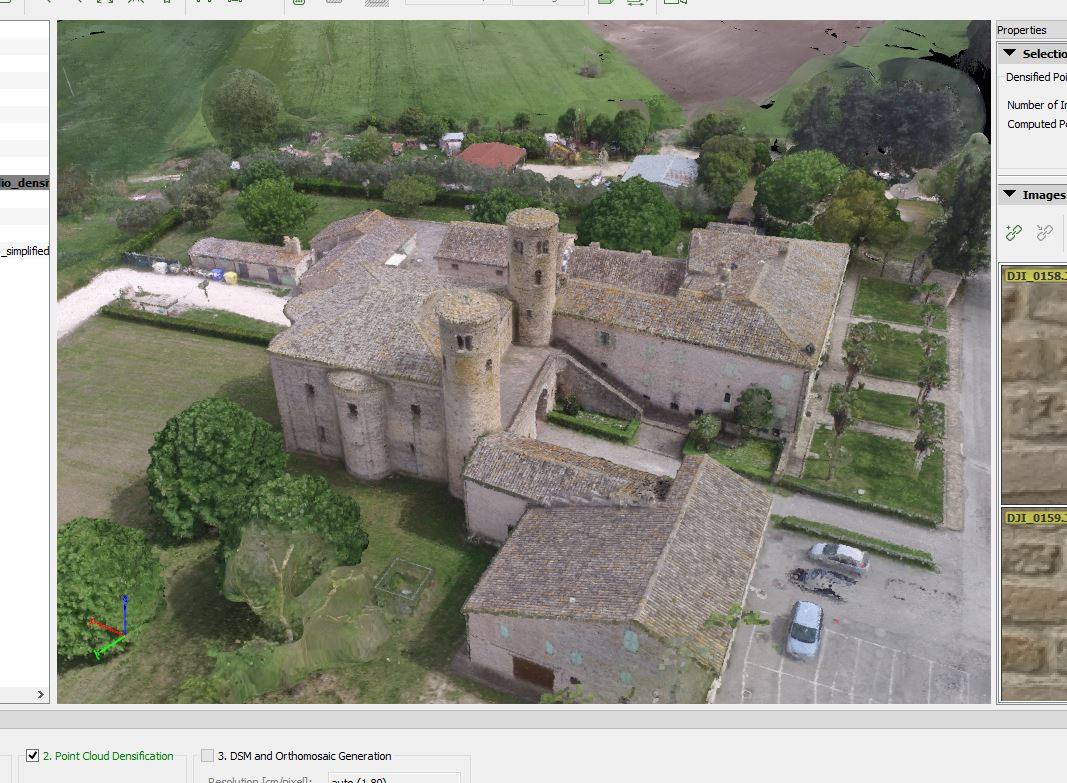This screenshot has height=783, width=1067.
Task: Click the silver car in the 3D parking lot
Action: [804, 629]
